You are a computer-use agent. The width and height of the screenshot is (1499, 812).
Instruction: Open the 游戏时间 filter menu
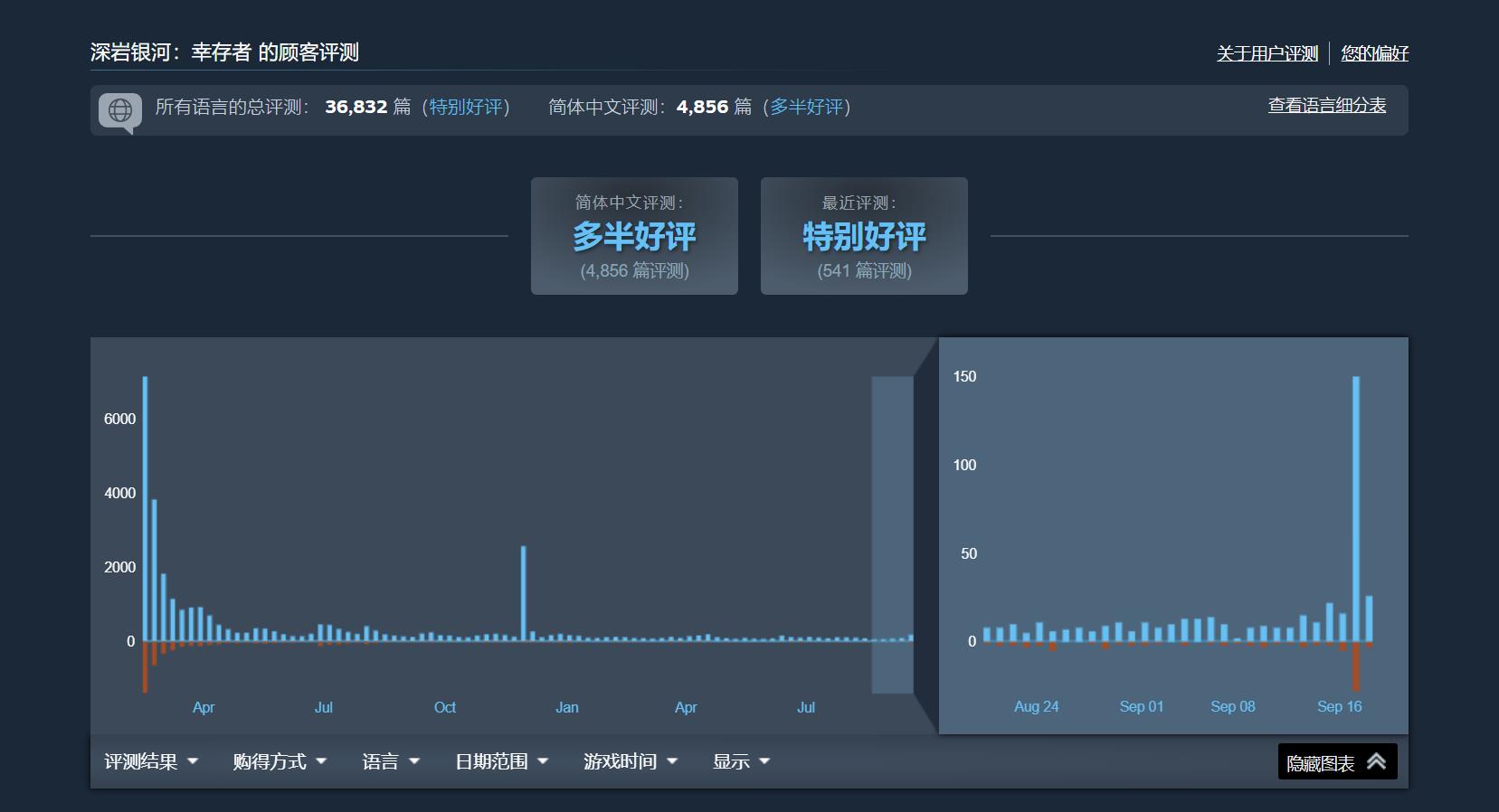pos(631,761)
